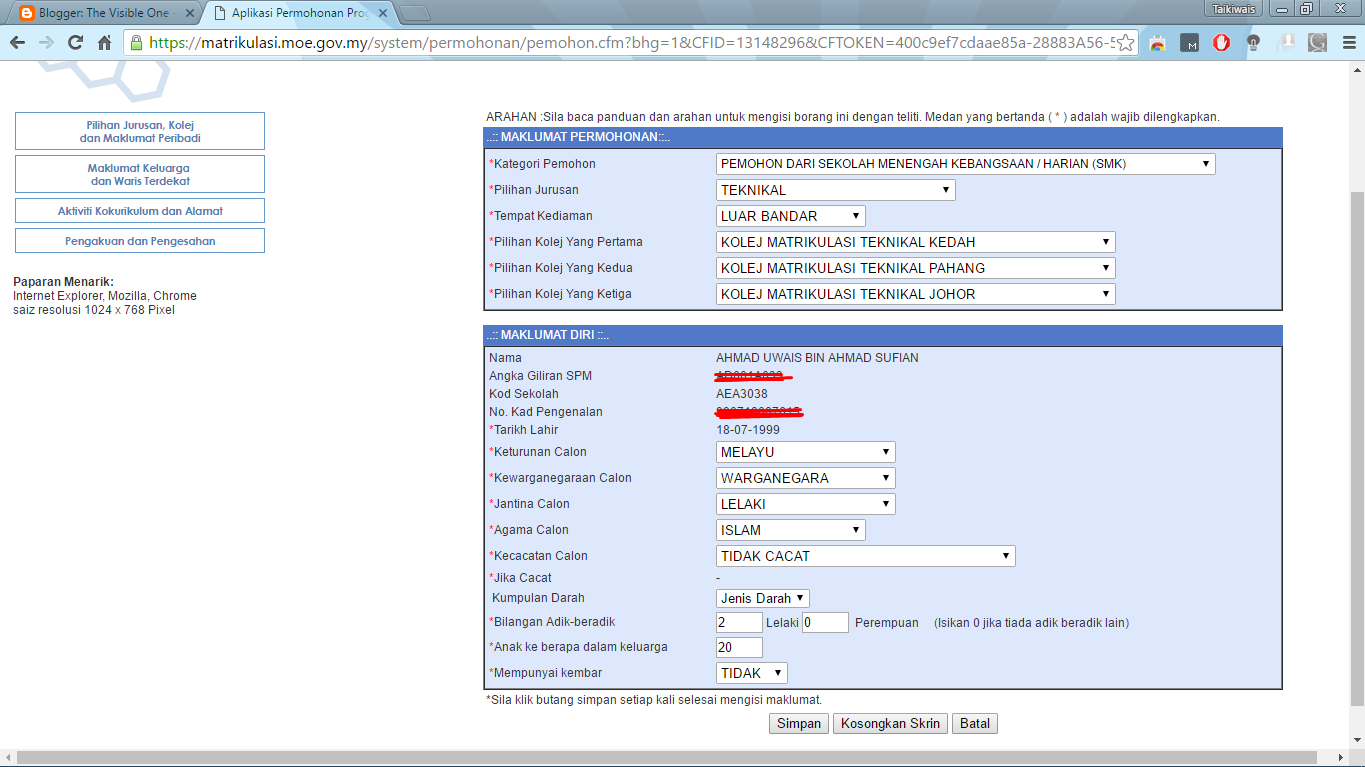Expand the Kategori Pemohon dropdown
This screenshot has height=767, width=1365.
tap(965, 164)
